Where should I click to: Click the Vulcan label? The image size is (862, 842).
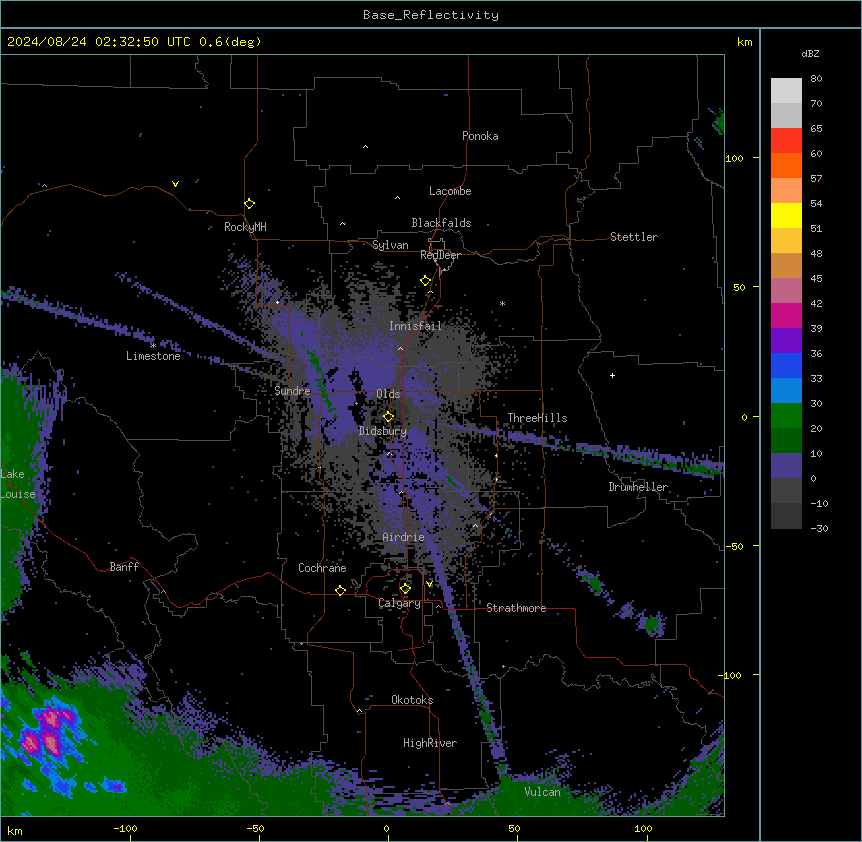tap(542, 792)
